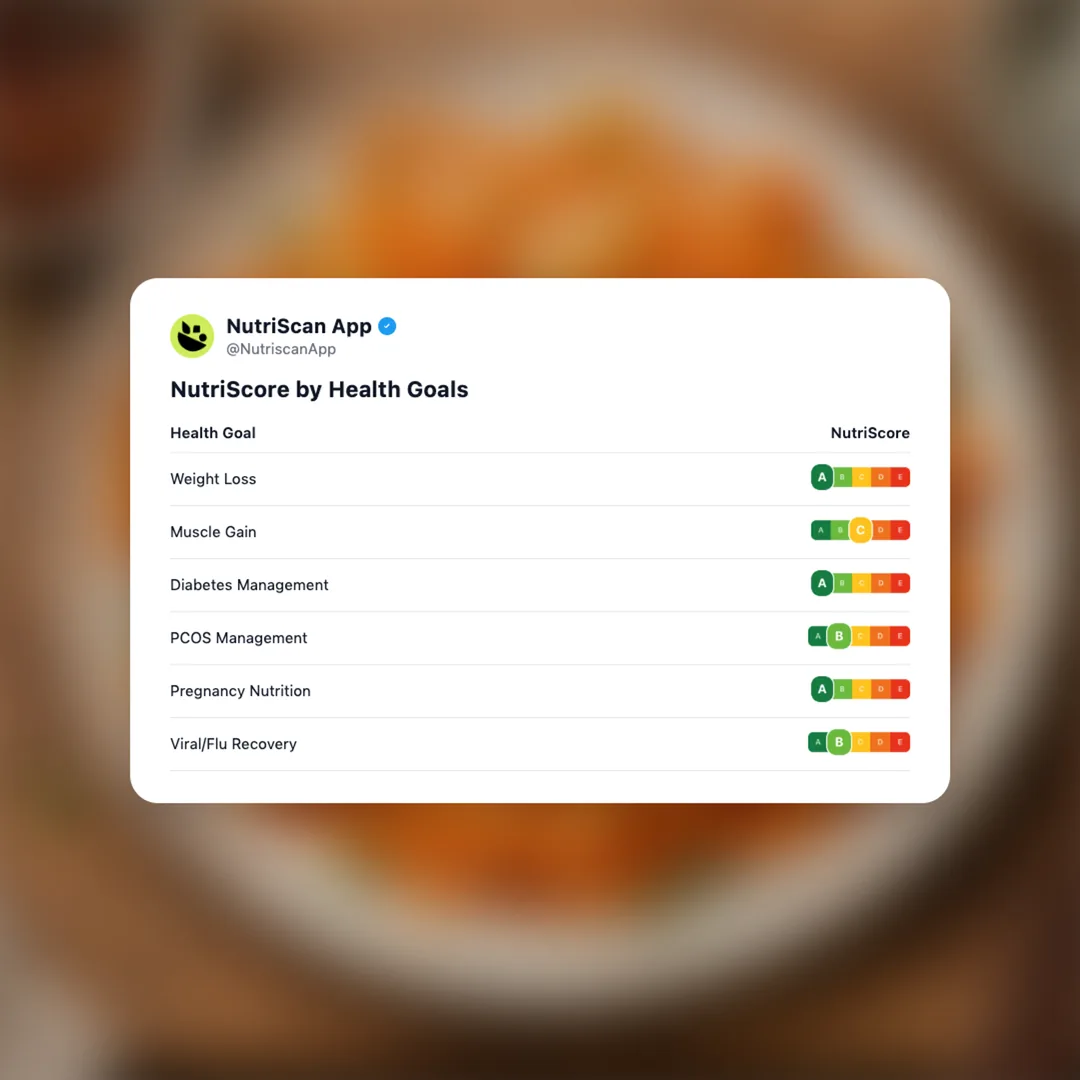Open the NutriScan App profile name
Screen dimensions: 1080x1080
click(x=299, y=326)
